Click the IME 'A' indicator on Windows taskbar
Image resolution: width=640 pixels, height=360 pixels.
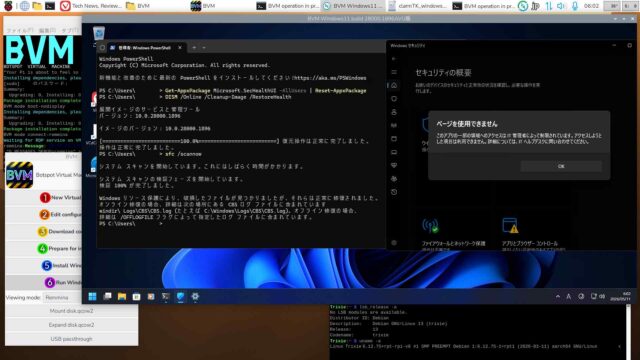(568, 297)
